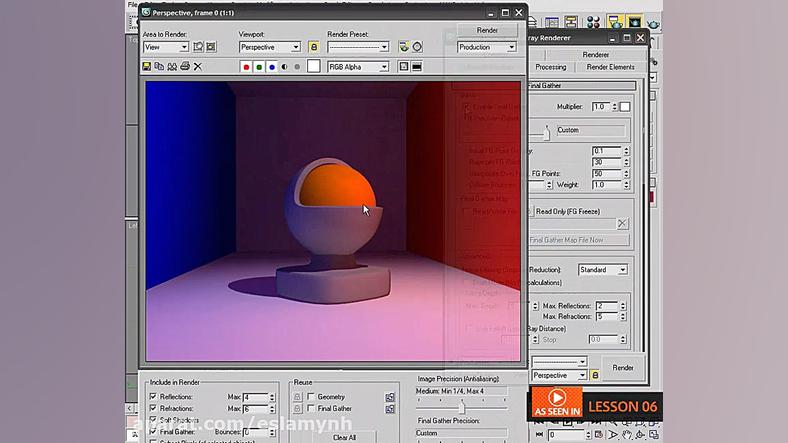Clone the rendered frame window icon

coord(172,66)
